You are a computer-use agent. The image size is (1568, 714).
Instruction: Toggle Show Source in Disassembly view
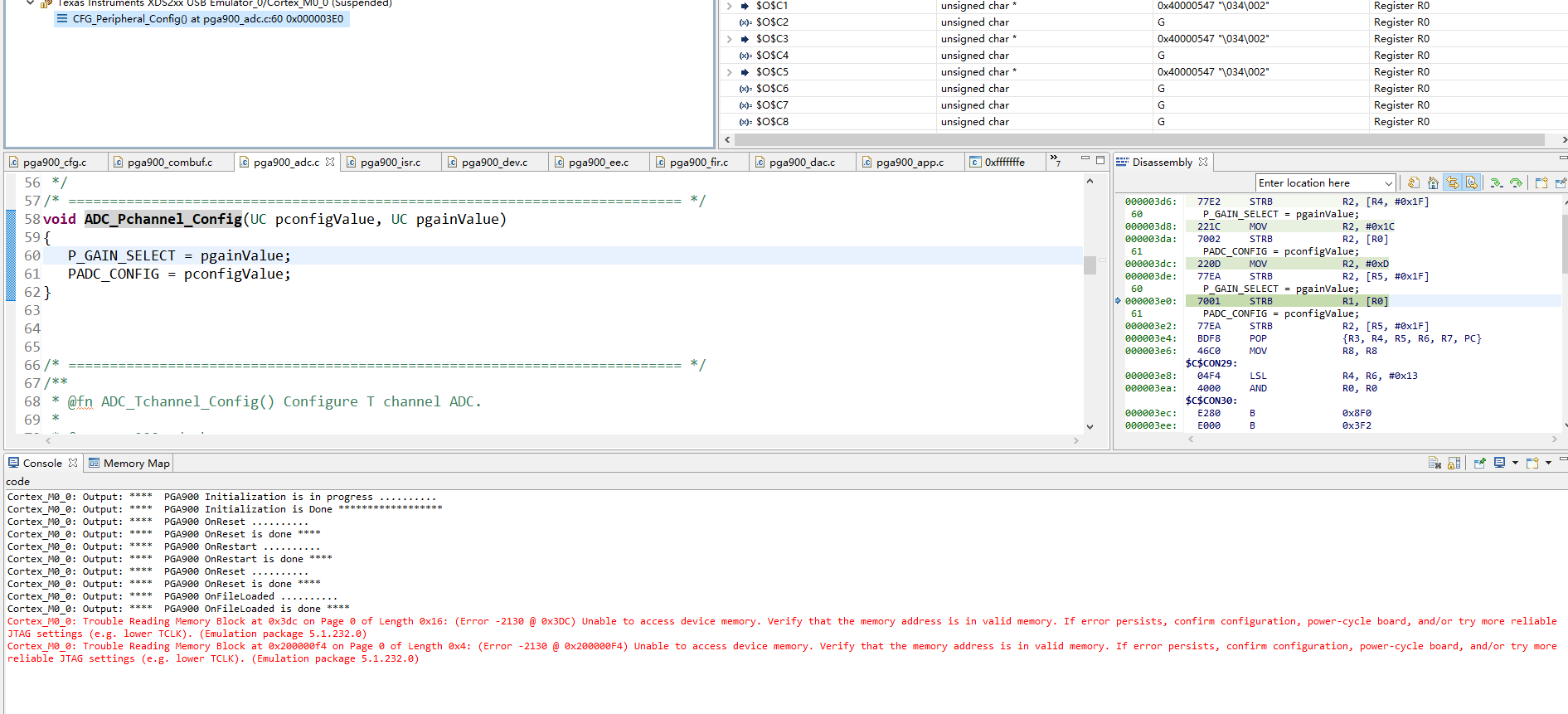[x=1472, y=183]
